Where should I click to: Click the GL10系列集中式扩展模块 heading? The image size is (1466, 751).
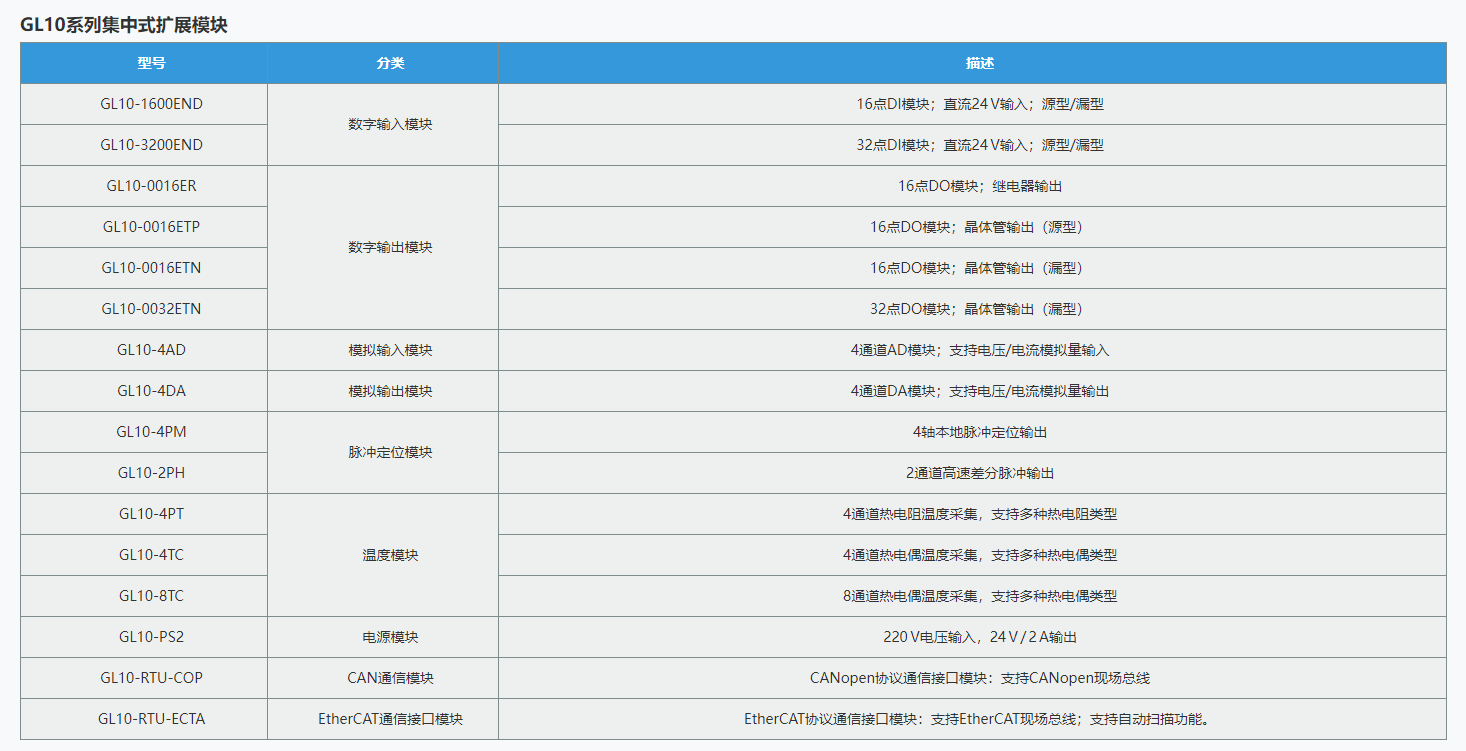click(124, 25)
